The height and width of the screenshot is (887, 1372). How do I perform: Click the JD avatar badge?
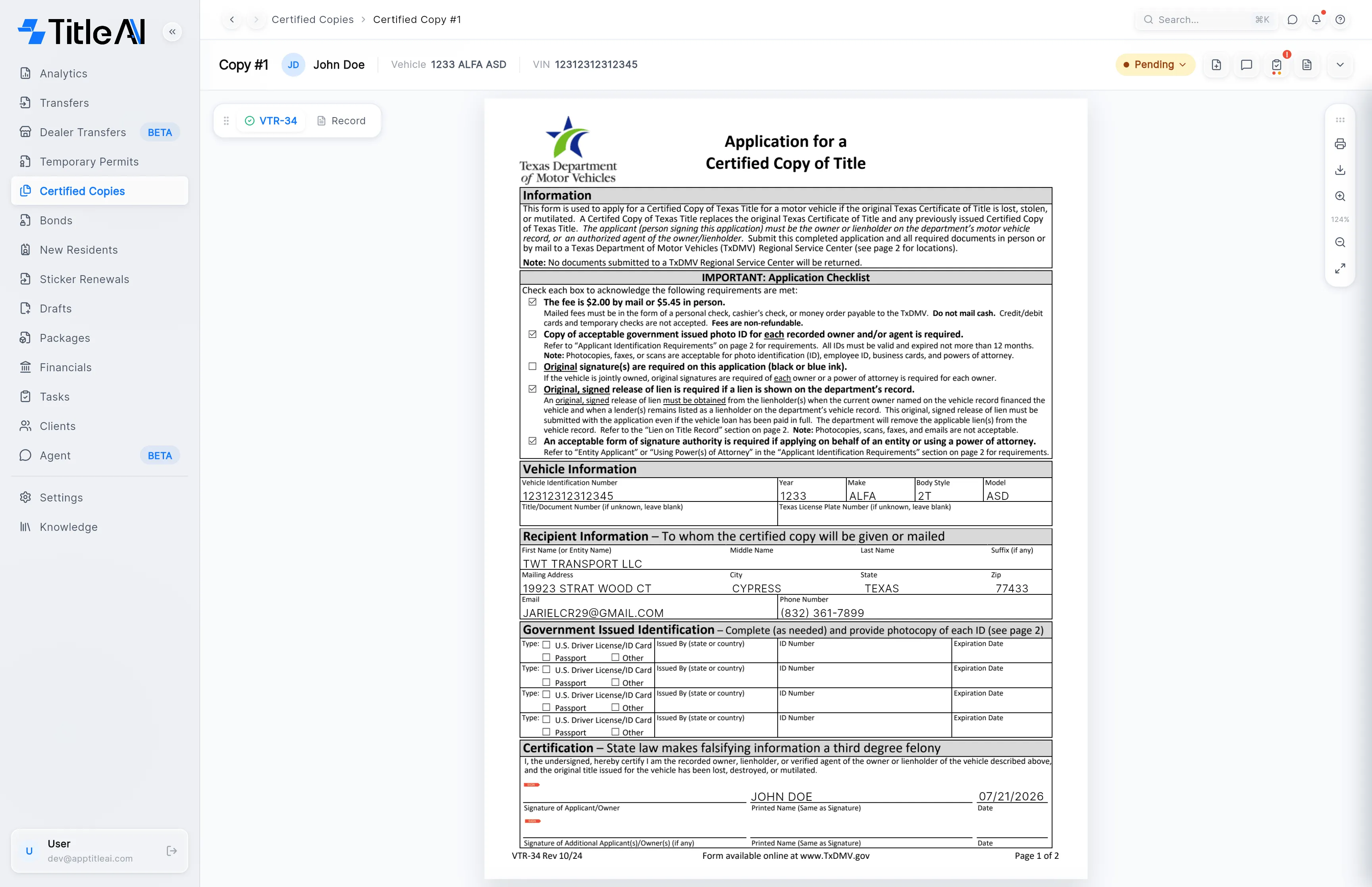[293, 64]
